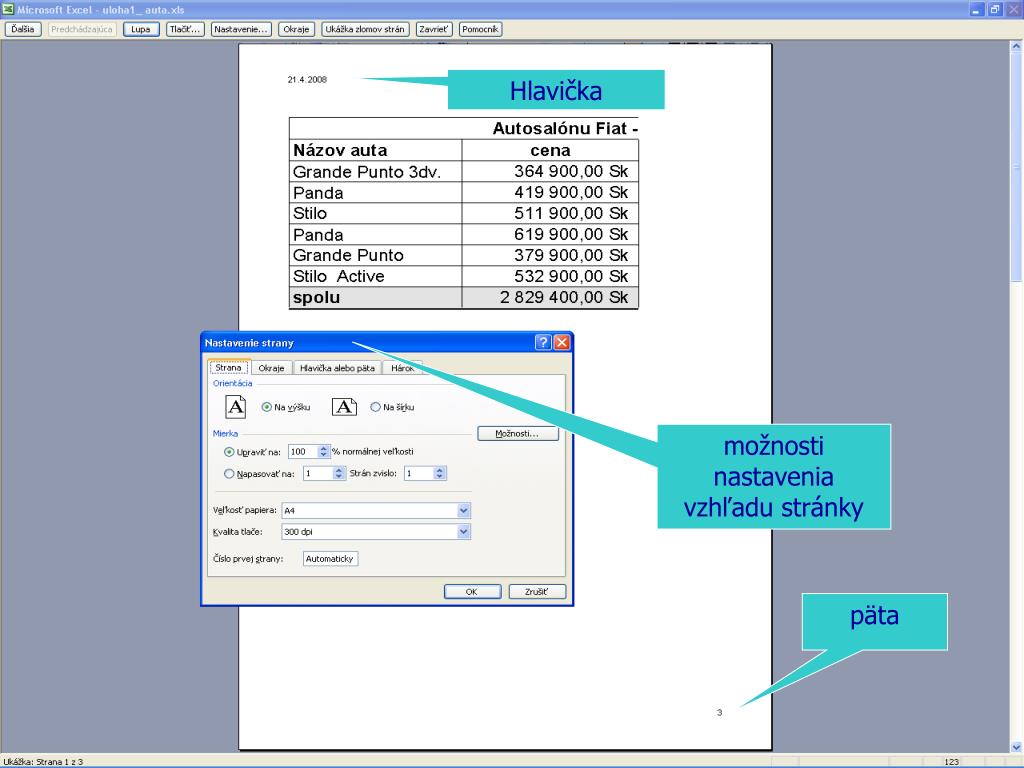The image size is (1024, 768).
Task: Restore the Excel window
Action: 995,9
